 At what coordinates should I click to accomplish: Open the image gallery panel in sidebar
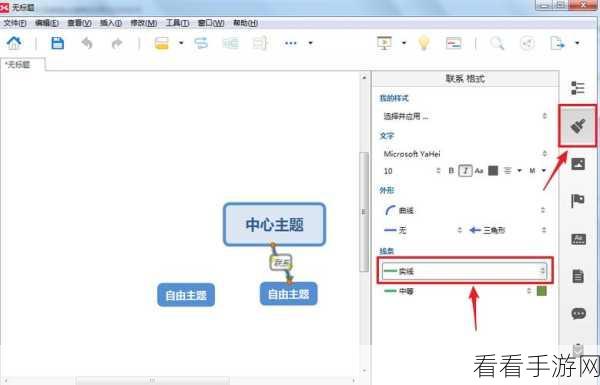click(578, 164)
